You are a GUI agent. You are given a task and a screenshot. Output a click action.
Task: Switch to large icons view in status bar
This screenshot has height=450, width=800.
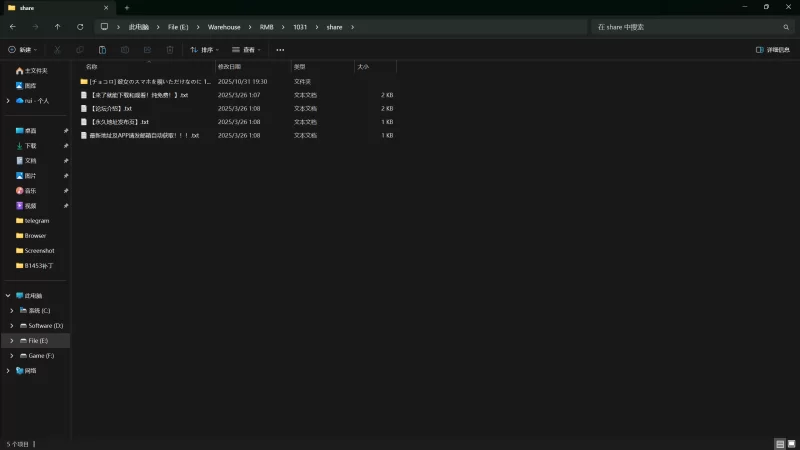(791, 443)
